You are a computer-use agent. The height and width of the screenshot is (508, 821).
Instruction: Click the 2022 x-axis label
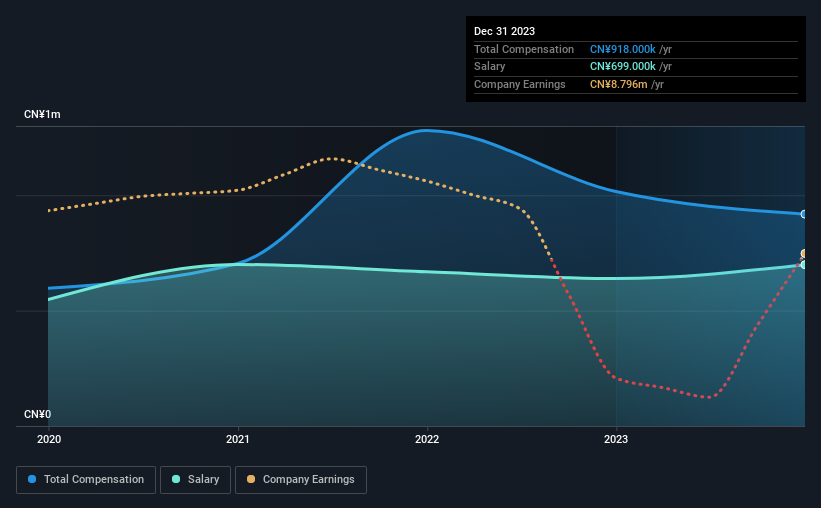pyautogui.click(x=427, y=439)
